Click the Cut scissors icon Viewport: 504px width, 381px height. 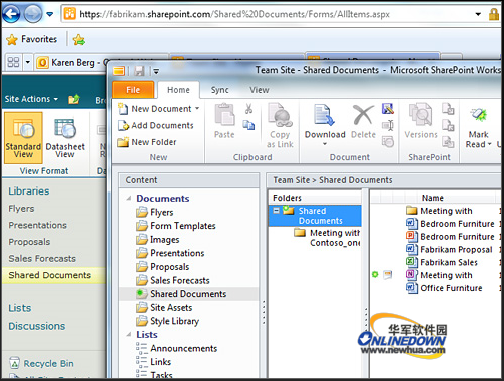248,109
